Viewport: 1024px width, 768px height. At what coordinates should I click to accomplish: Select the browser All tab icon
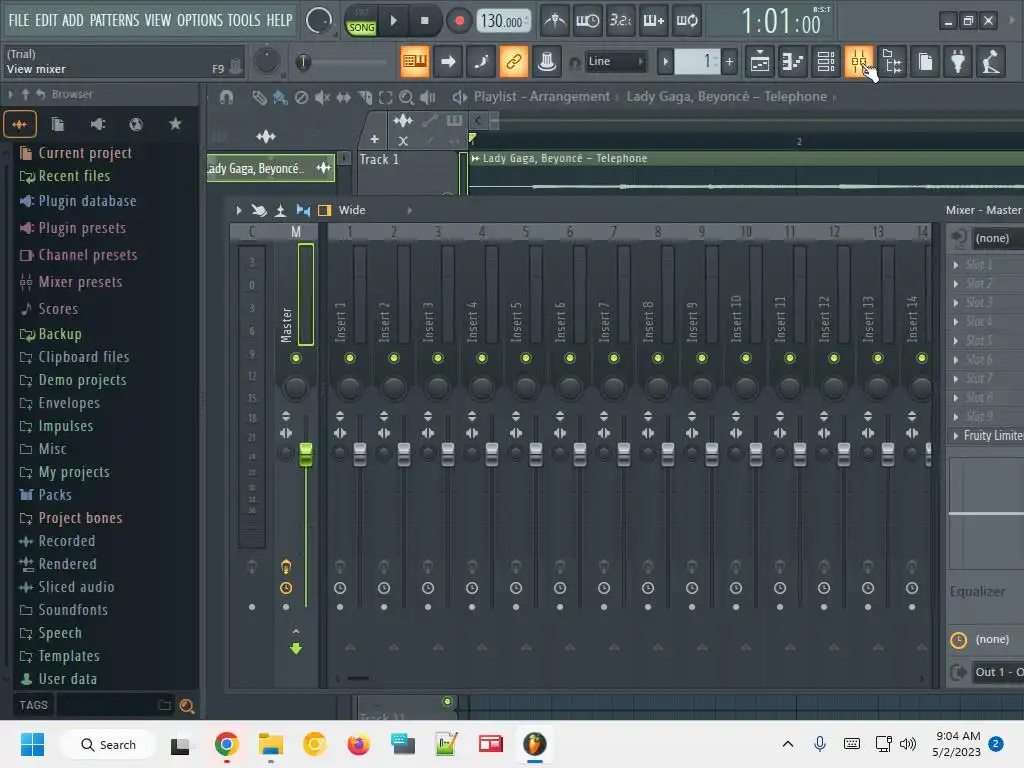click(20, 124)
